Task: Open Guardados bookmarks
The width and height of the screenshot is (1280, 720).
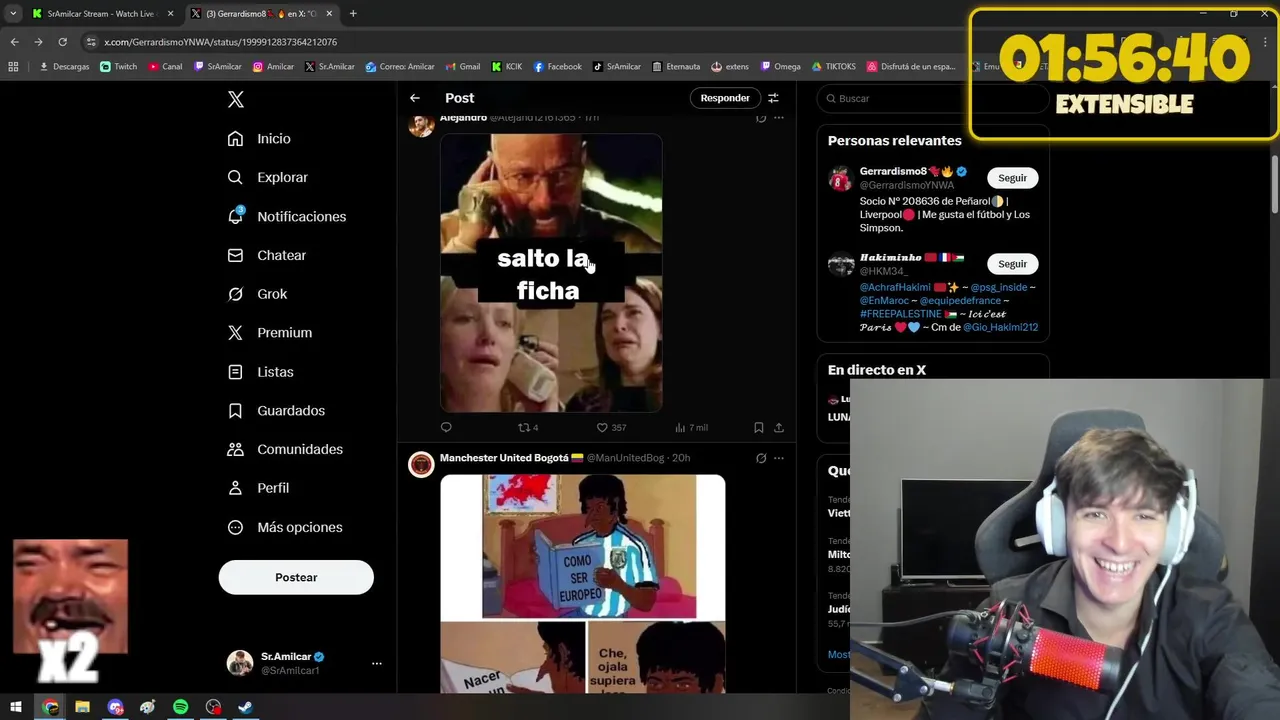Action: pyautogui.click(x=276, y=411)
